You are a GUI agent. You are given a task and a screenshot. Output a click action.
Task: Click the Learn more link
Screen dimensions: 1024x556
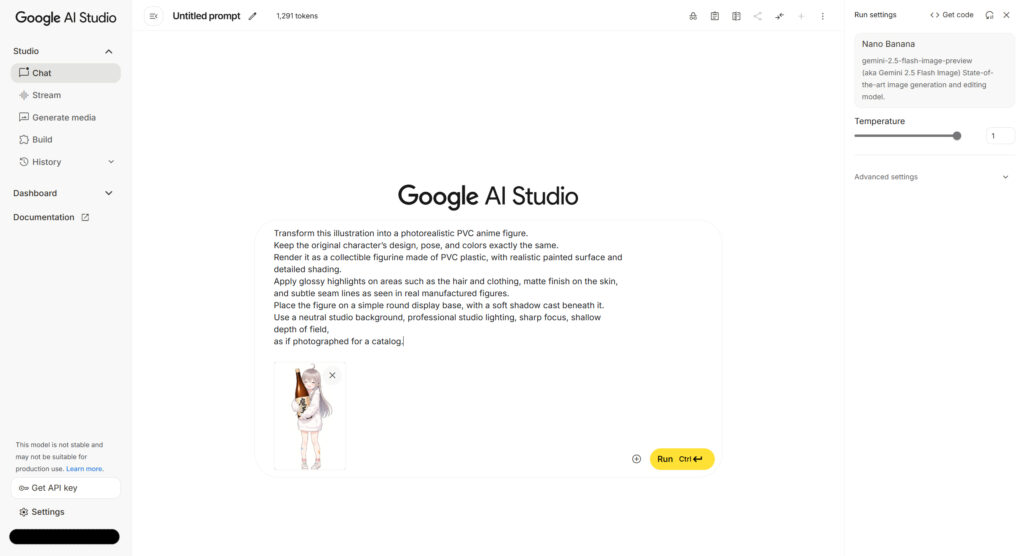coord(84,468)
